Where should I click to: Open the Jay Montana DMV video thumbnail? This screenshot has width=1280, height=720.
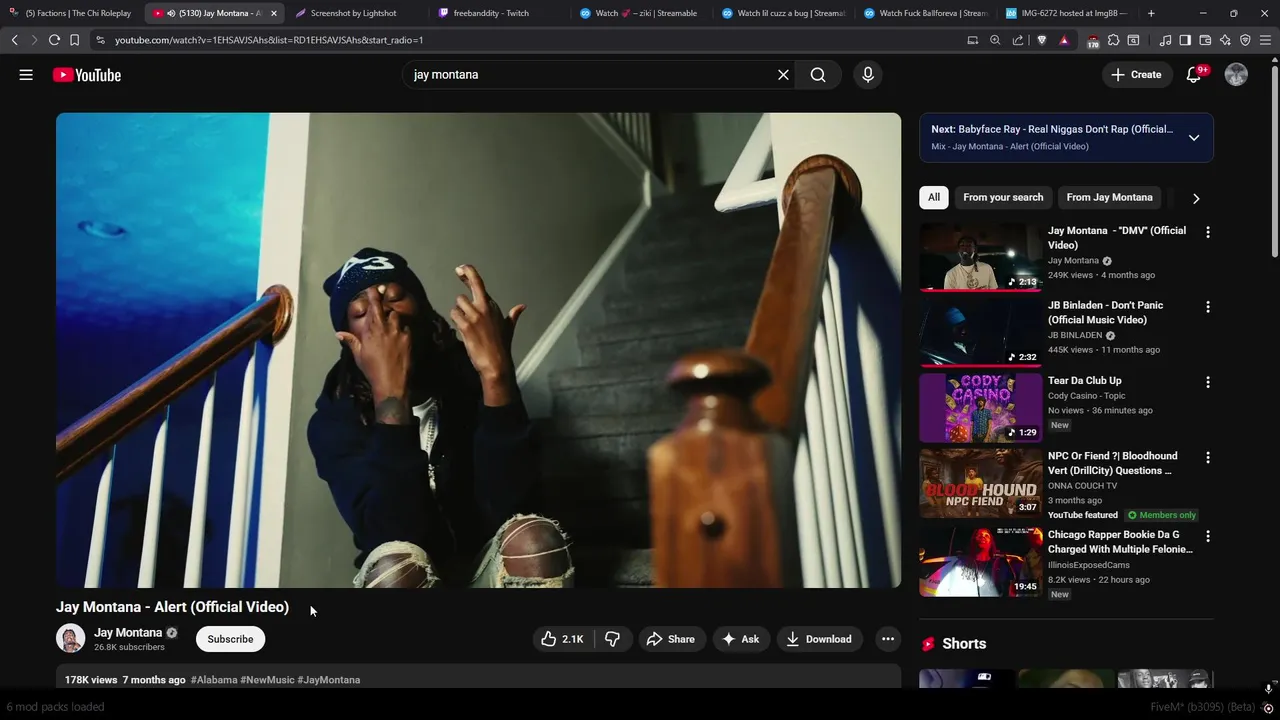point(981,257)
